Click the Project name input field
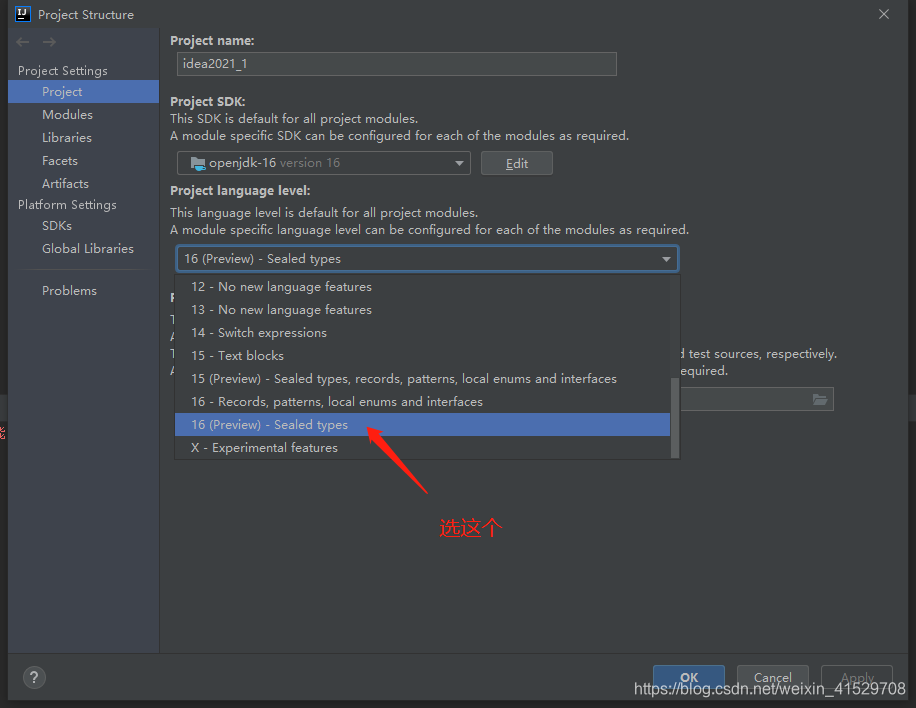Screen dimensions: 916x708 (x=397, y=64)
